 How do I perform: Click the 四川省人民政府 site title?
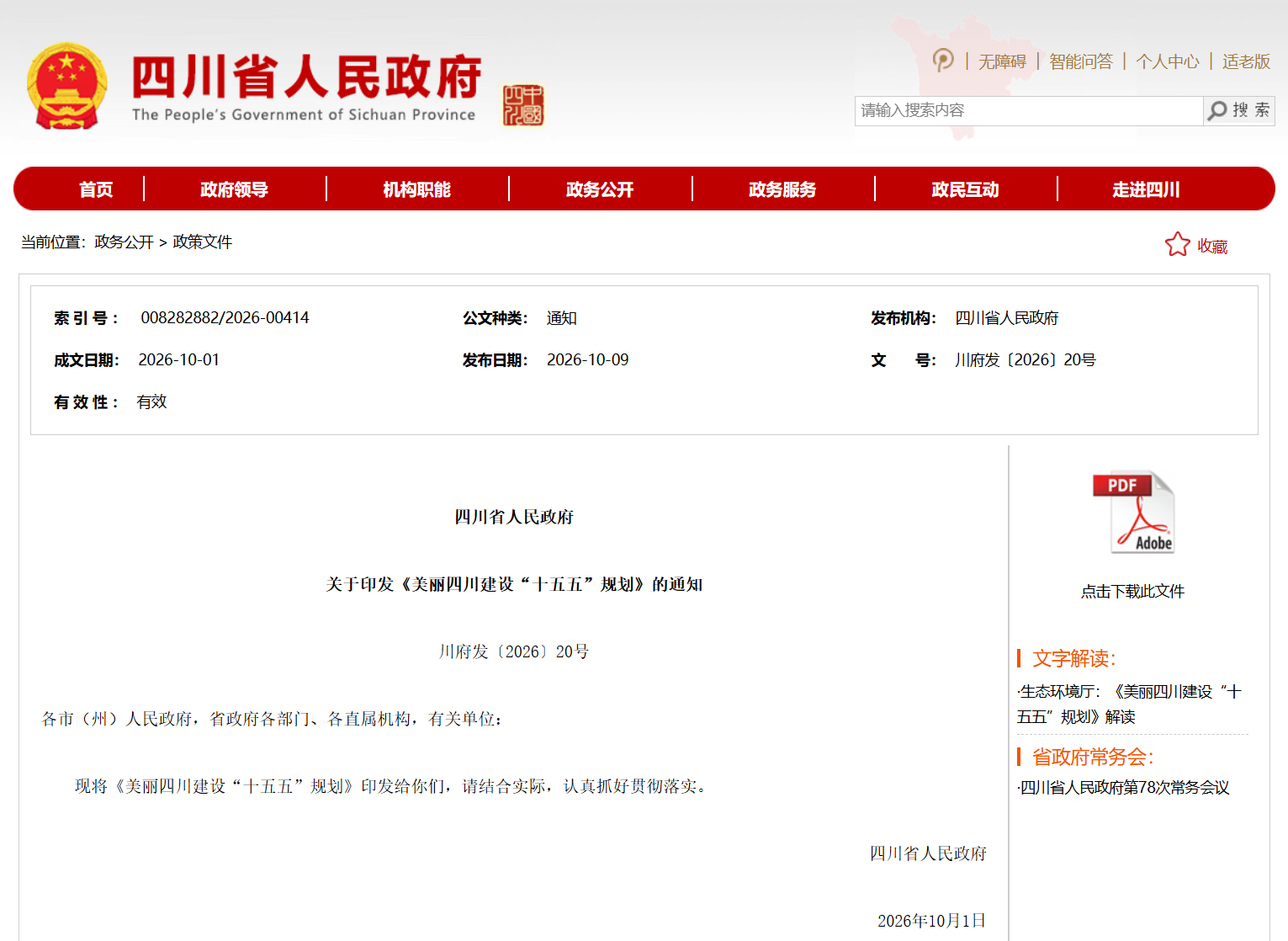(x=306, y=77)
